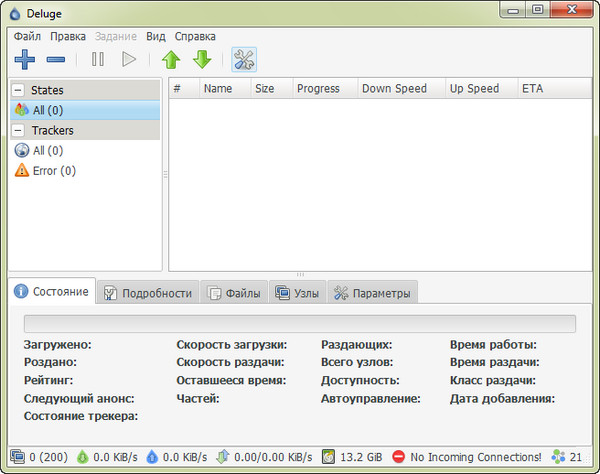Move torrent up in queue
This screenshot has height=474, width=600.
coord(171,59)
